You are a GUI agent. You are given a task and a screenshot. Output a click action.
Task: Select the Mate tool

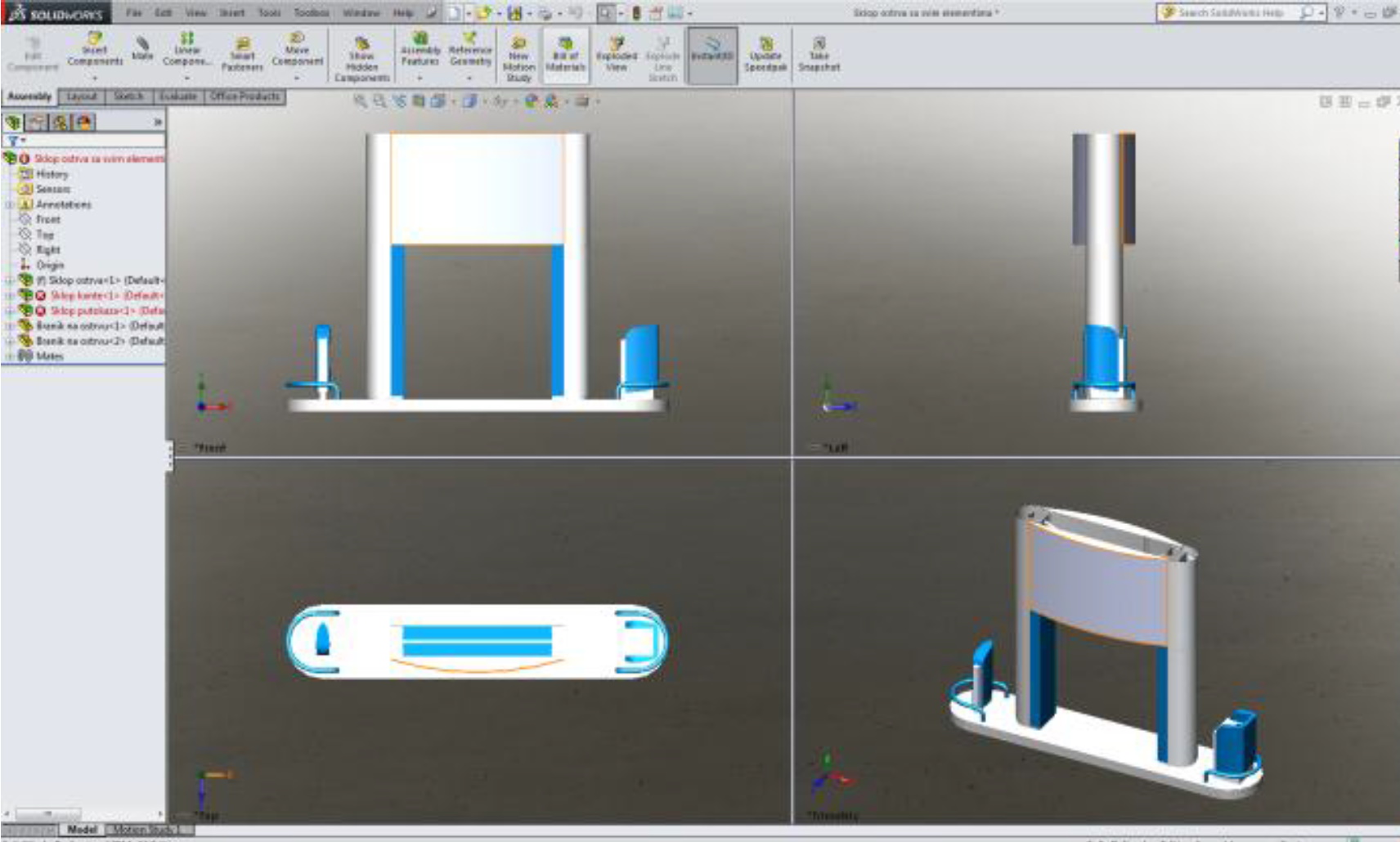[142, 47]
